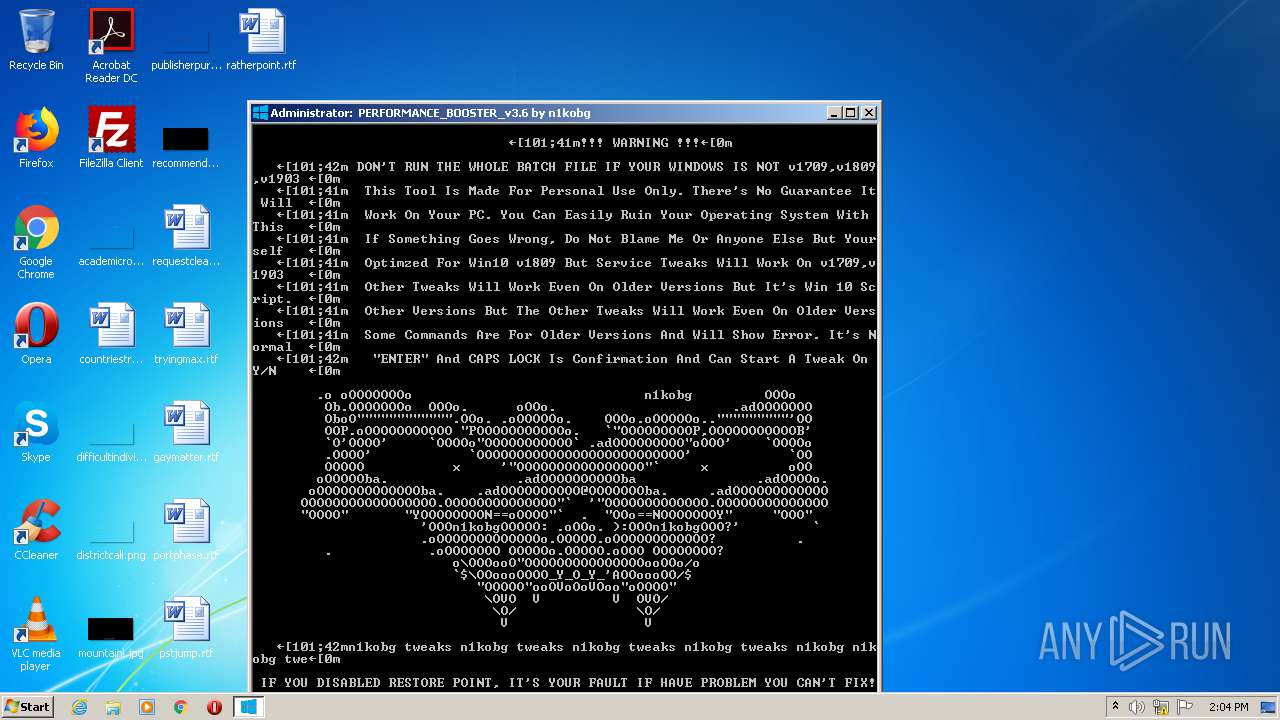Select the PERFORMANCE_BOOSTER taskbar button
The width and height of the screenshot is (1280, 720).
pyautogui.click(x=248, y=707)
